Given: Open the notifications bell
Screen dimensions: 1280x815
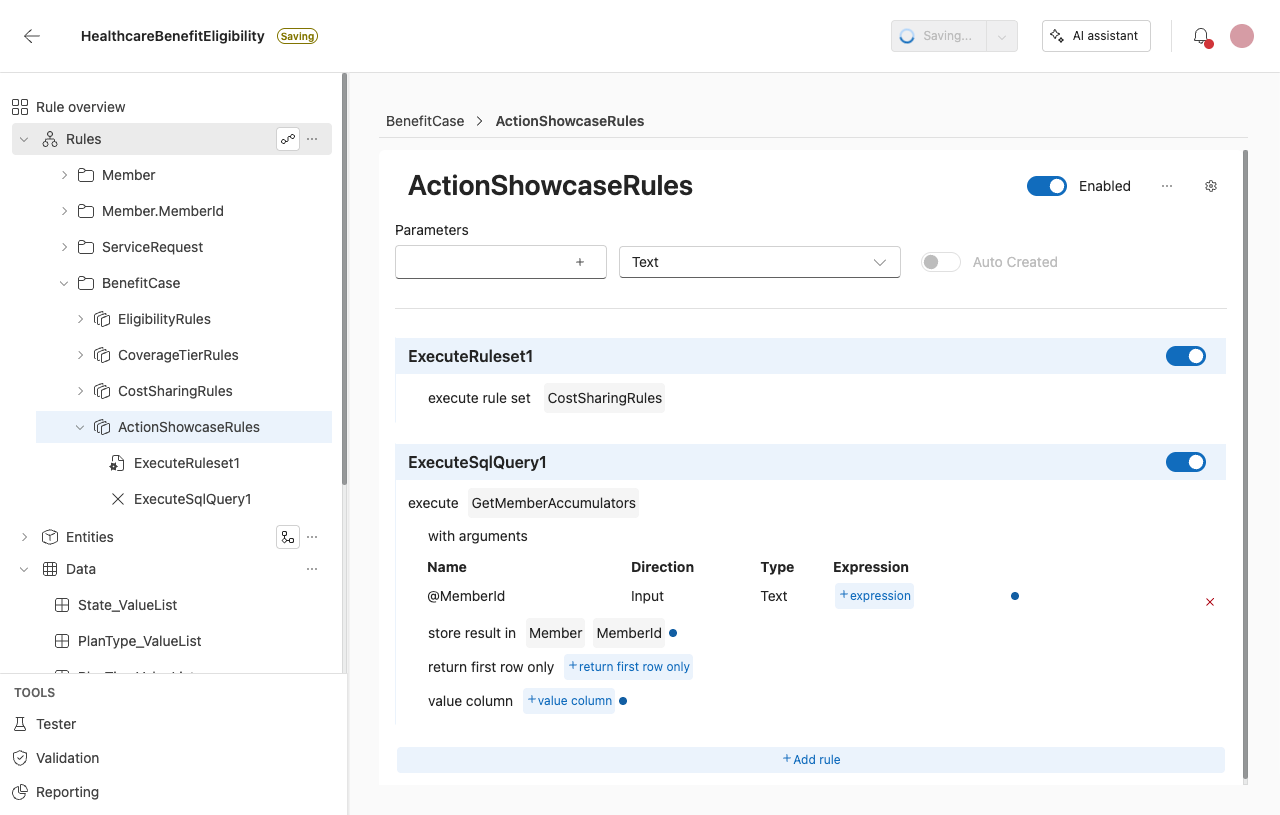Looking at the screenshot, I should click(1201, 36).
